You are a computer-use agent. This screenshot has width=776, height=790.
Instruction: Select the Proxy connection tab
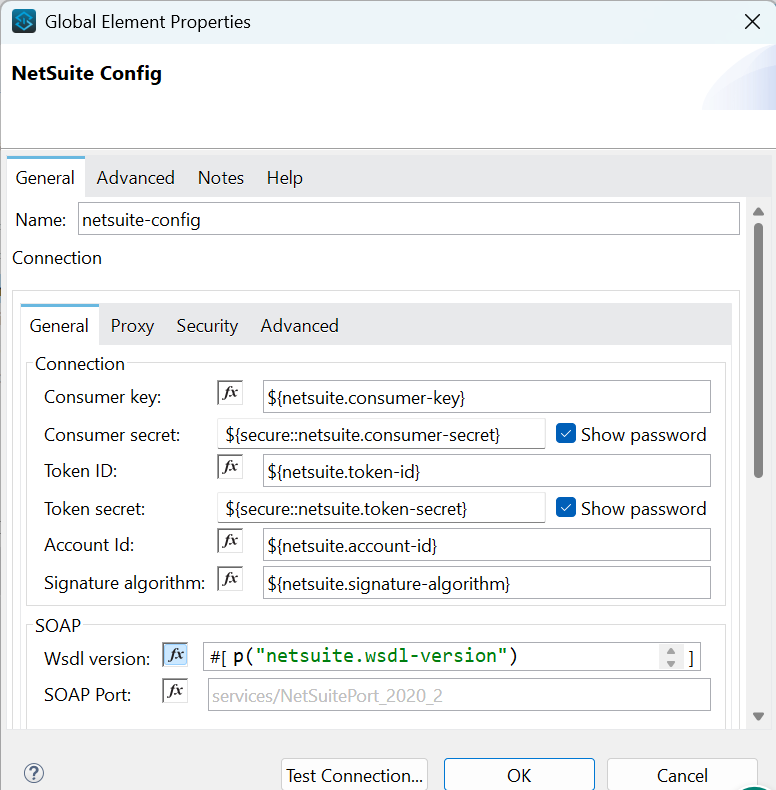click(x=132, y=326)
